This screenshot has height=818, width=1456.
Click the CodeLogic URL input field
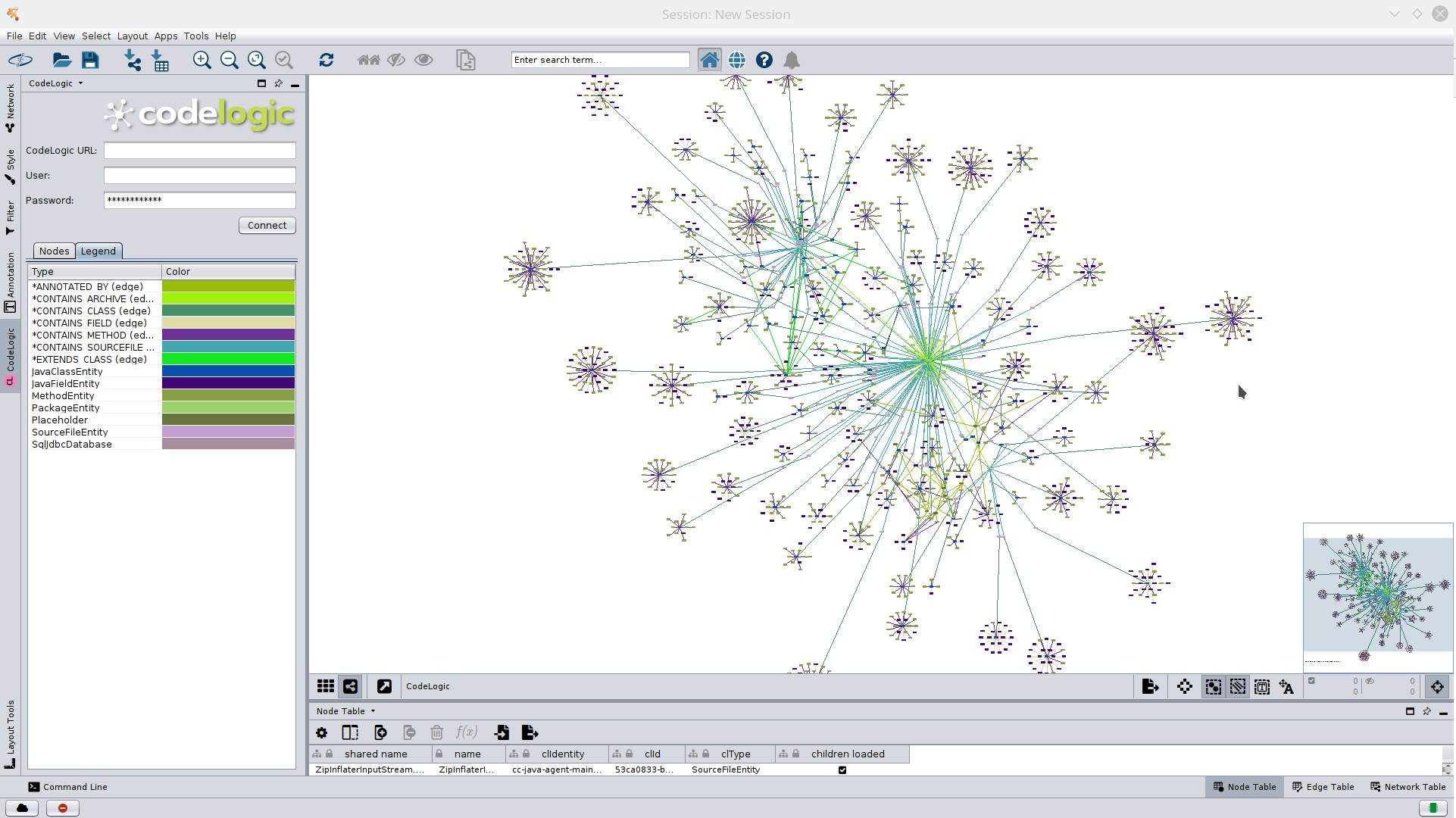(x=199, y=151)
